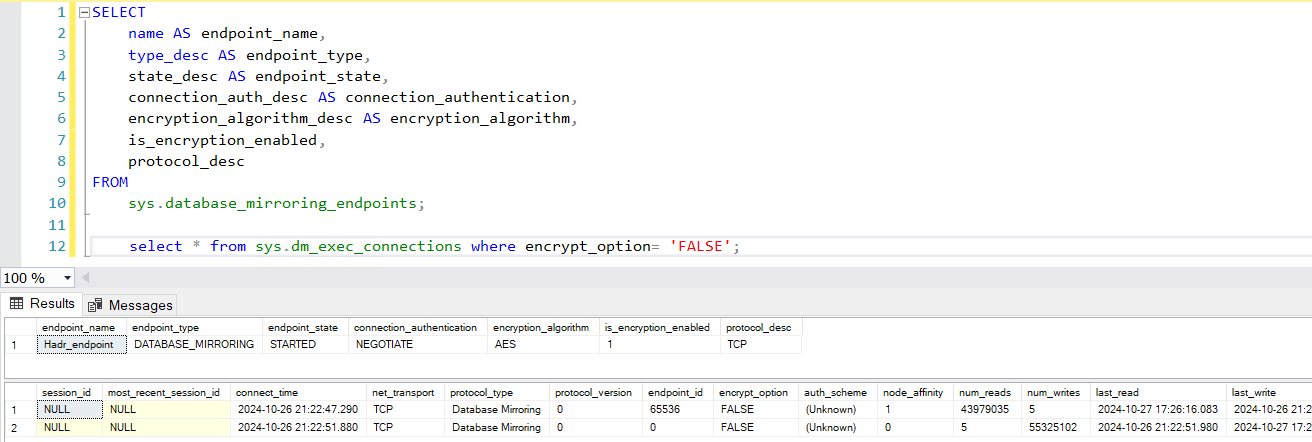Click the encryption_algorithm column header
The image size is (1312, 442).
(544, 327)
